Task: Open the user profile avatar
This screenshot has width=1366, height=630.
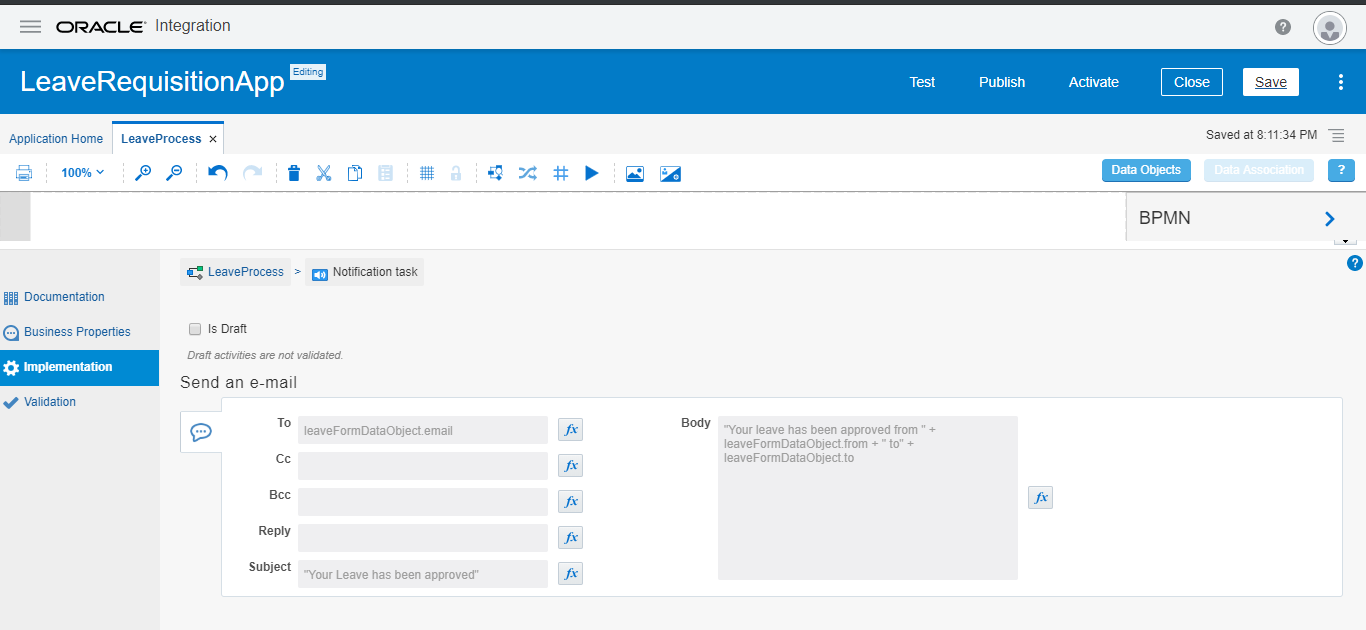Action: [x=1330, y=28]
